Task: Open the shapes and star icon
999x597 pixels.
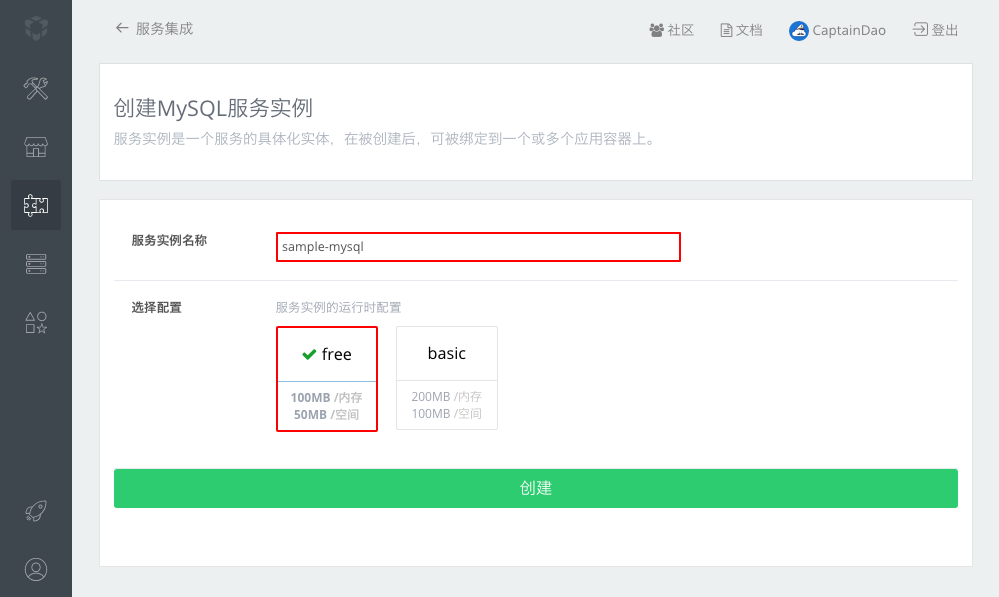Action: pyautogui.click(x=36, y=322)
